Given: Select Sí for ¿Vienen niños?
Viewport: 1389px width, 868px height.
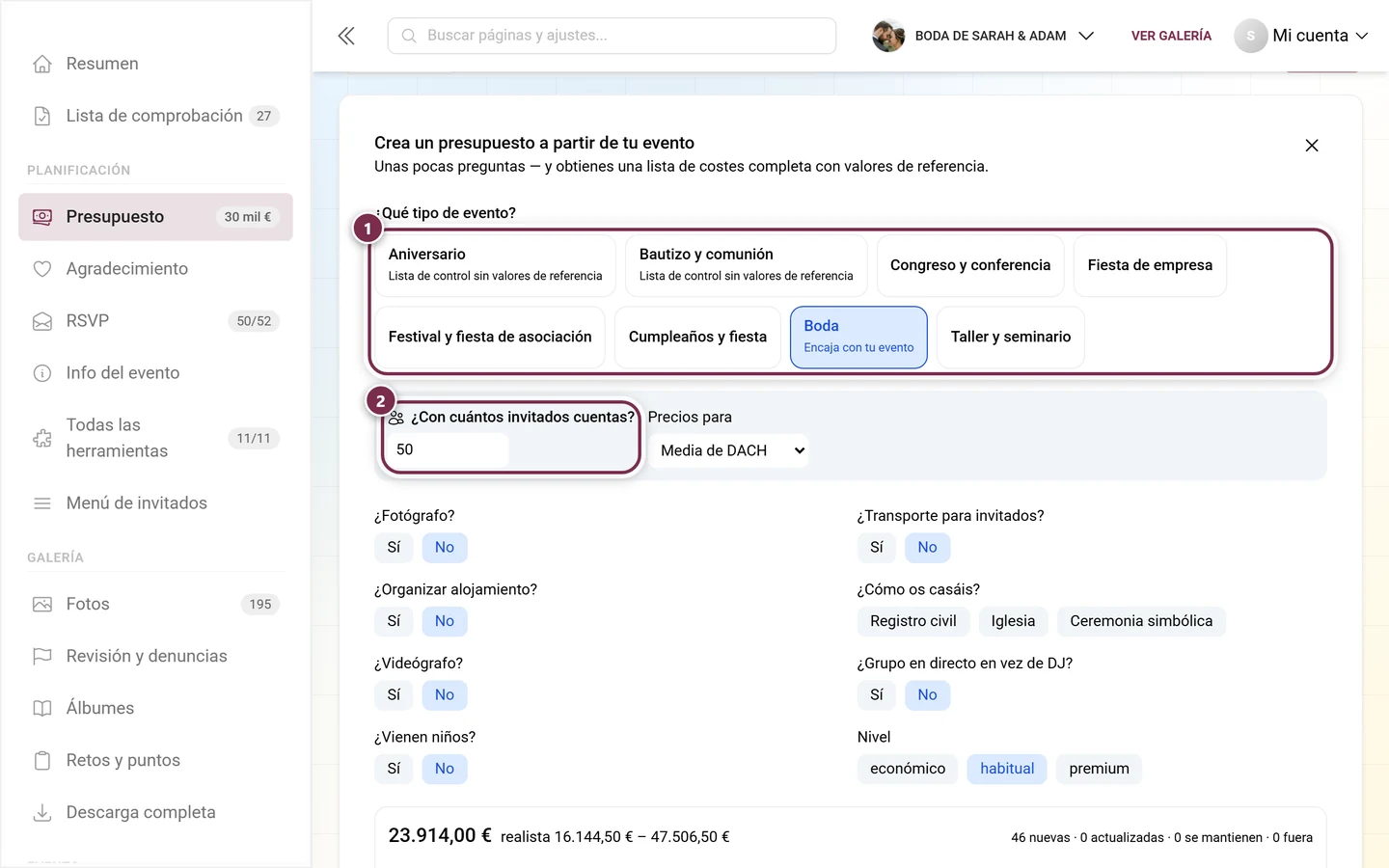Looking at the screenshot, I should click(394, 769).
